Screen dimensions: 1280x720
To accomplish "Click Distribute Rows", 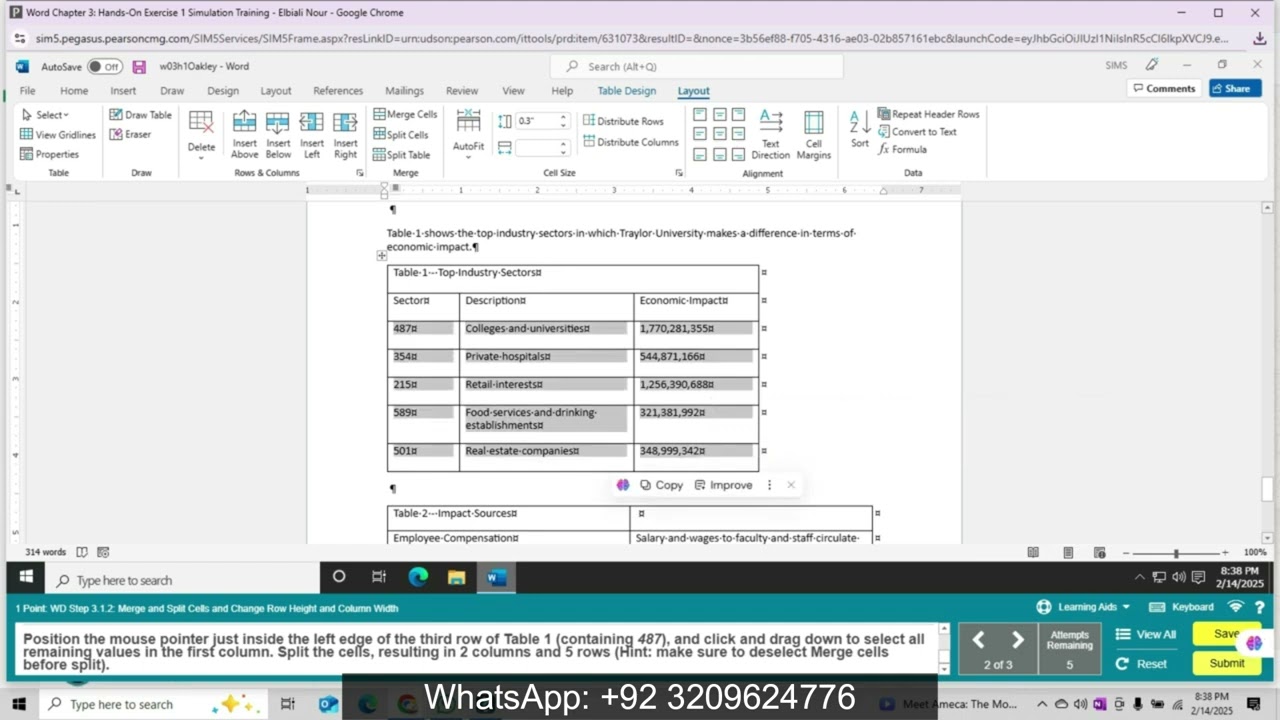I will (623, 121).
